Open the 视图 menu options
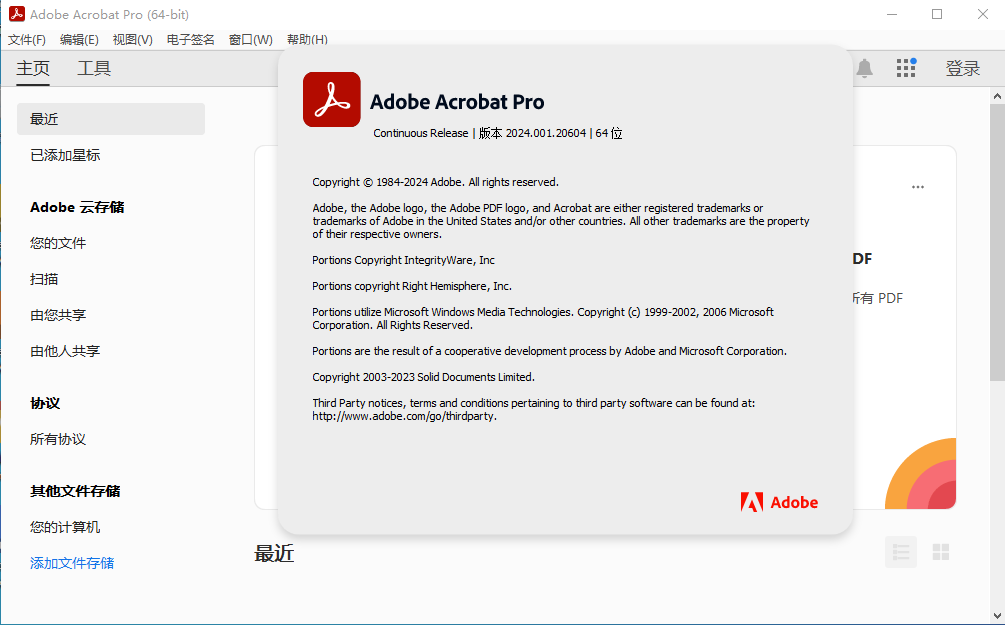 (131, 39)
